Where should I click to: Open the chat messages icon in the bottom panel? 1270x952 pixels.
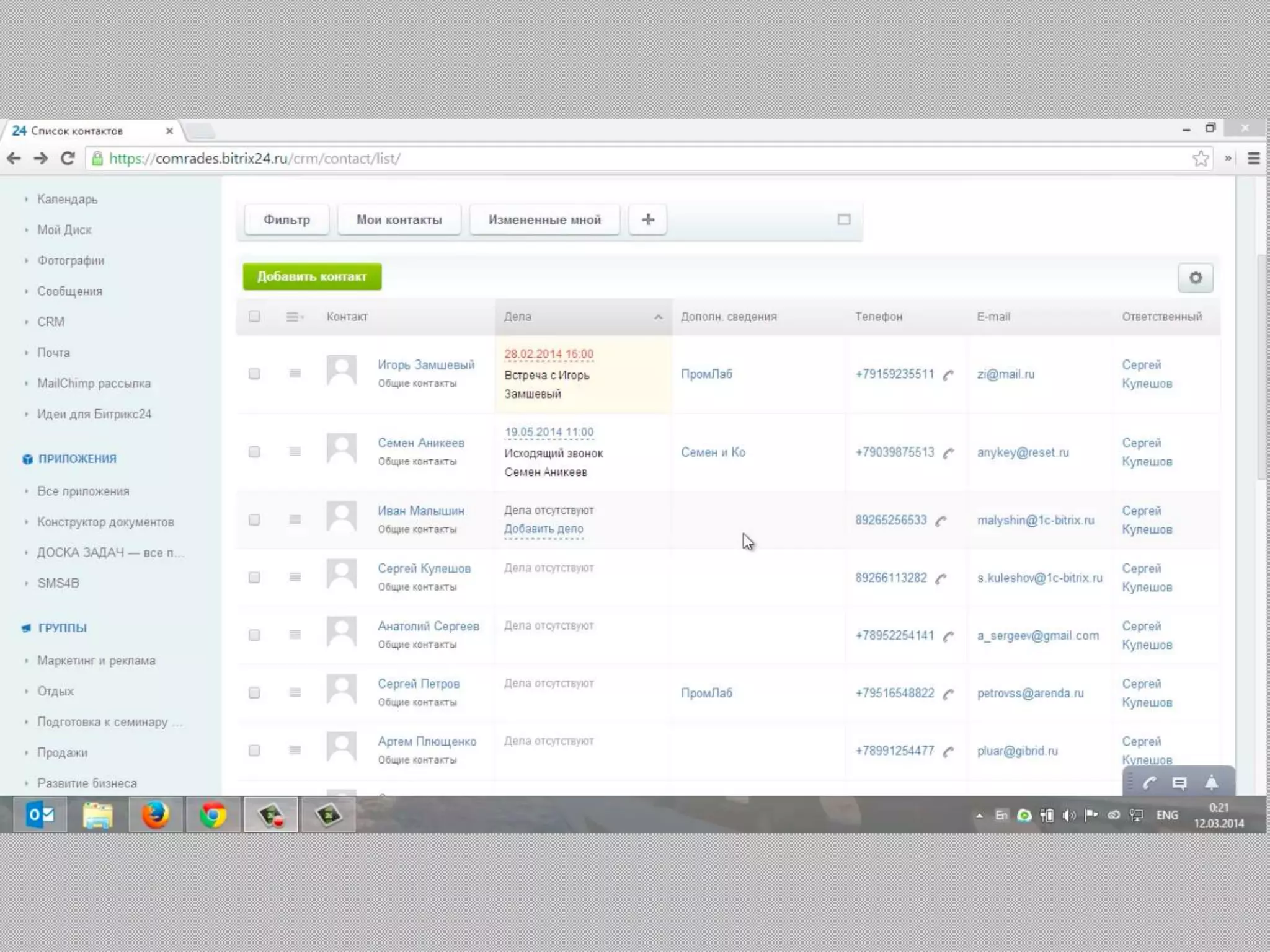point(1179,783)
